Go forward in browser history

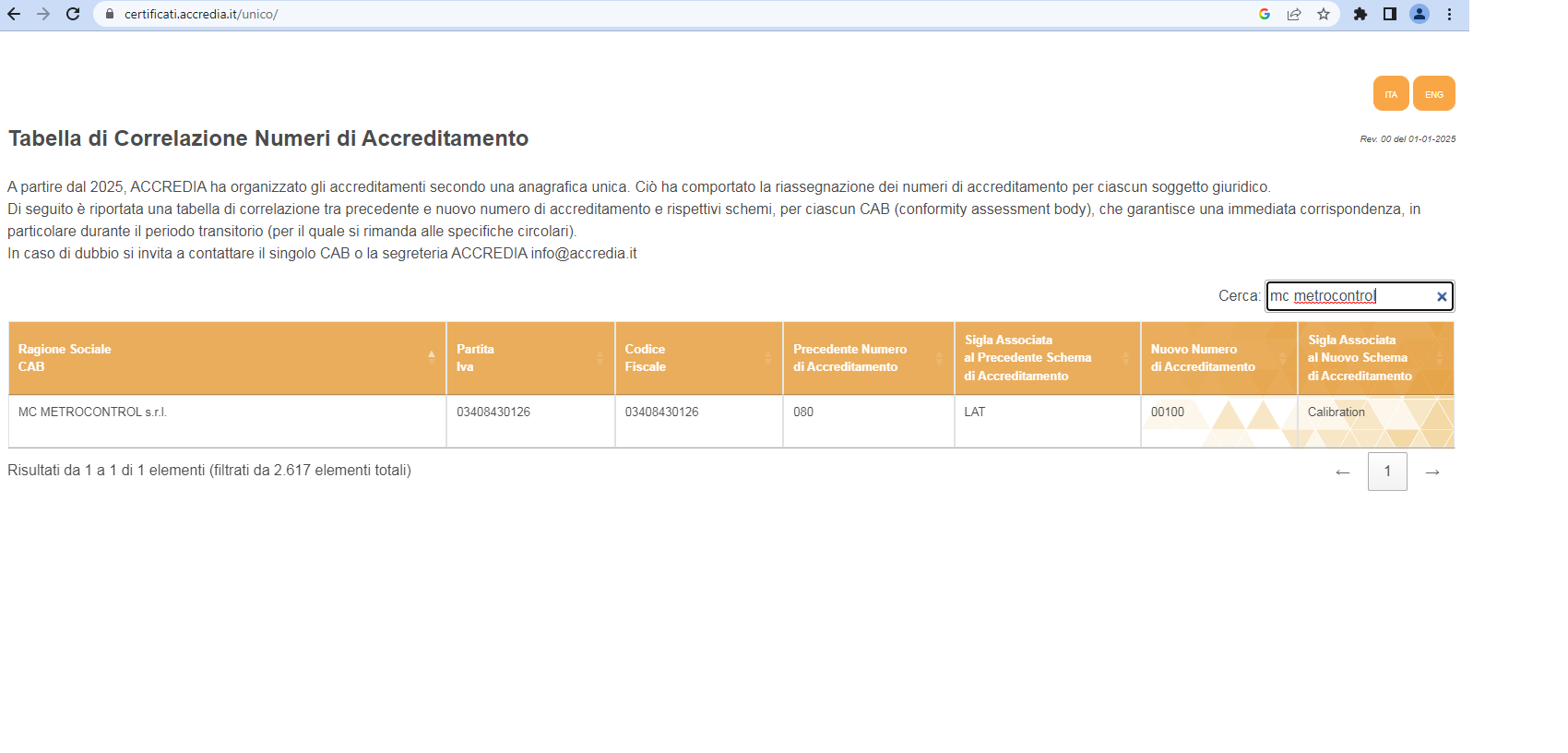pos(43,14)
